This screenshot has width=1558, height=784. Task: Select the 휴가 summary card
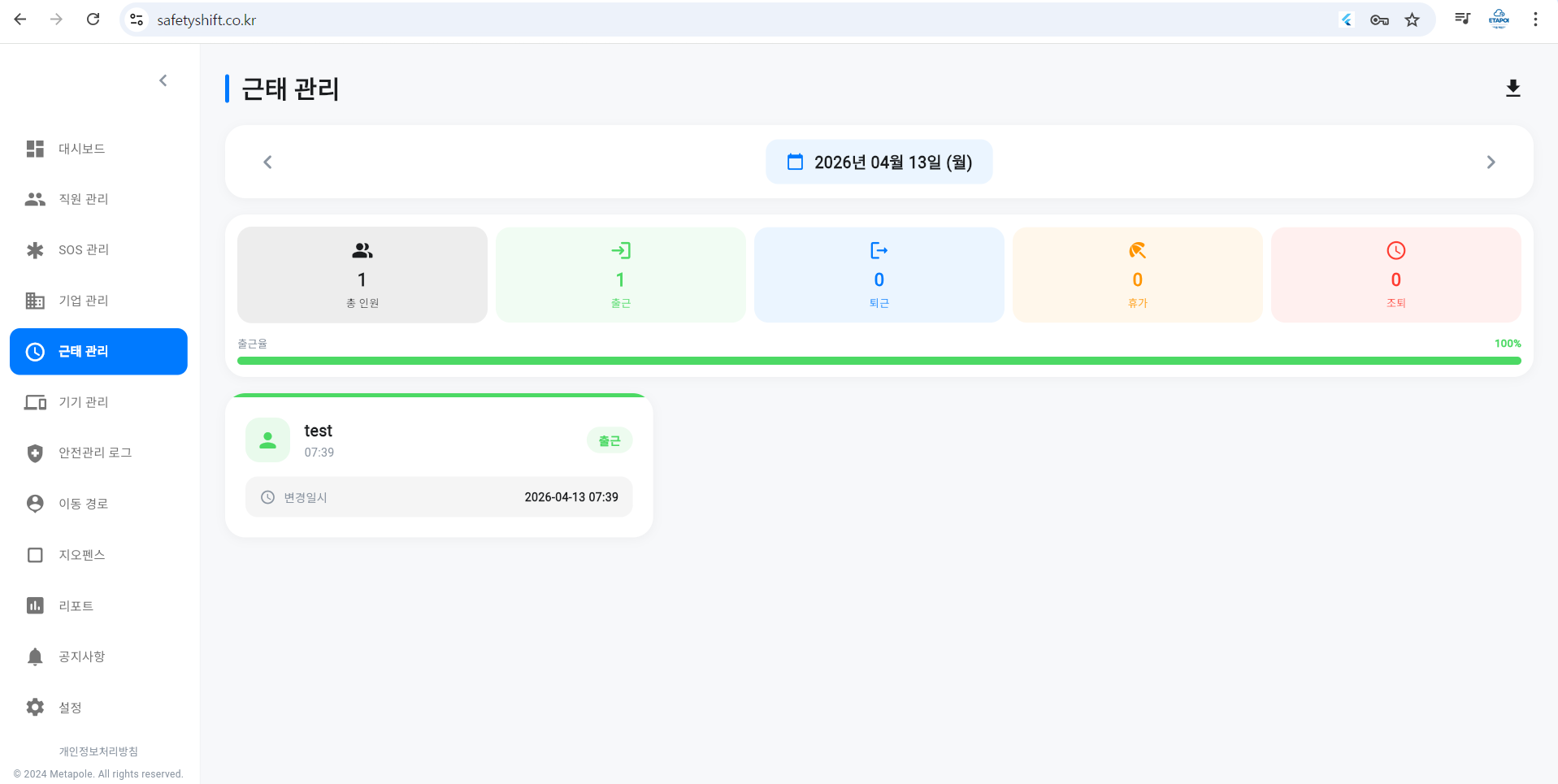click(x=1137, y=275)
